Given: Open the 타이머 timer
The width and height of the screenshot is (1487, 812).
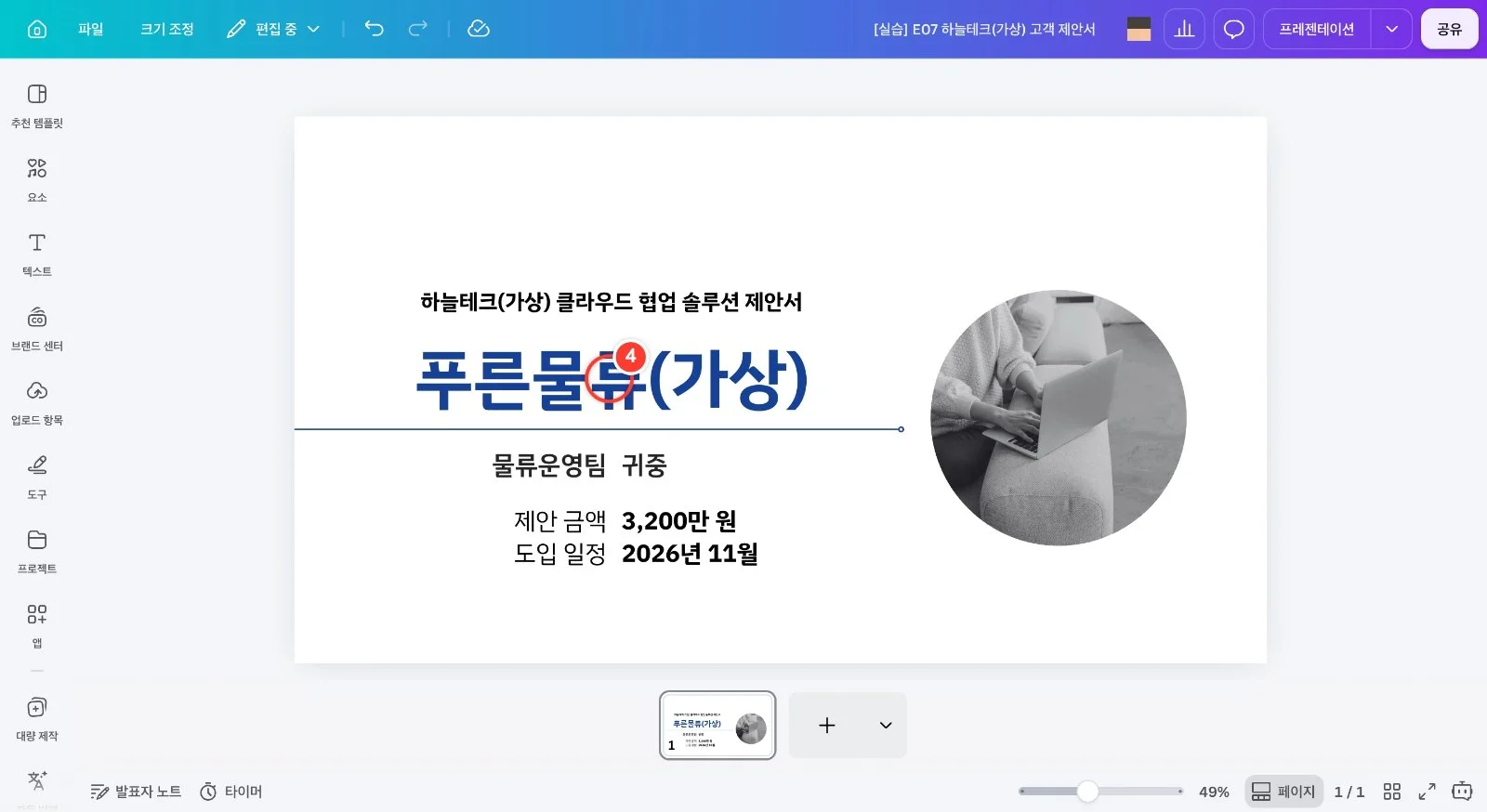Looking at the screenshot, I should (x=231, y=792).
